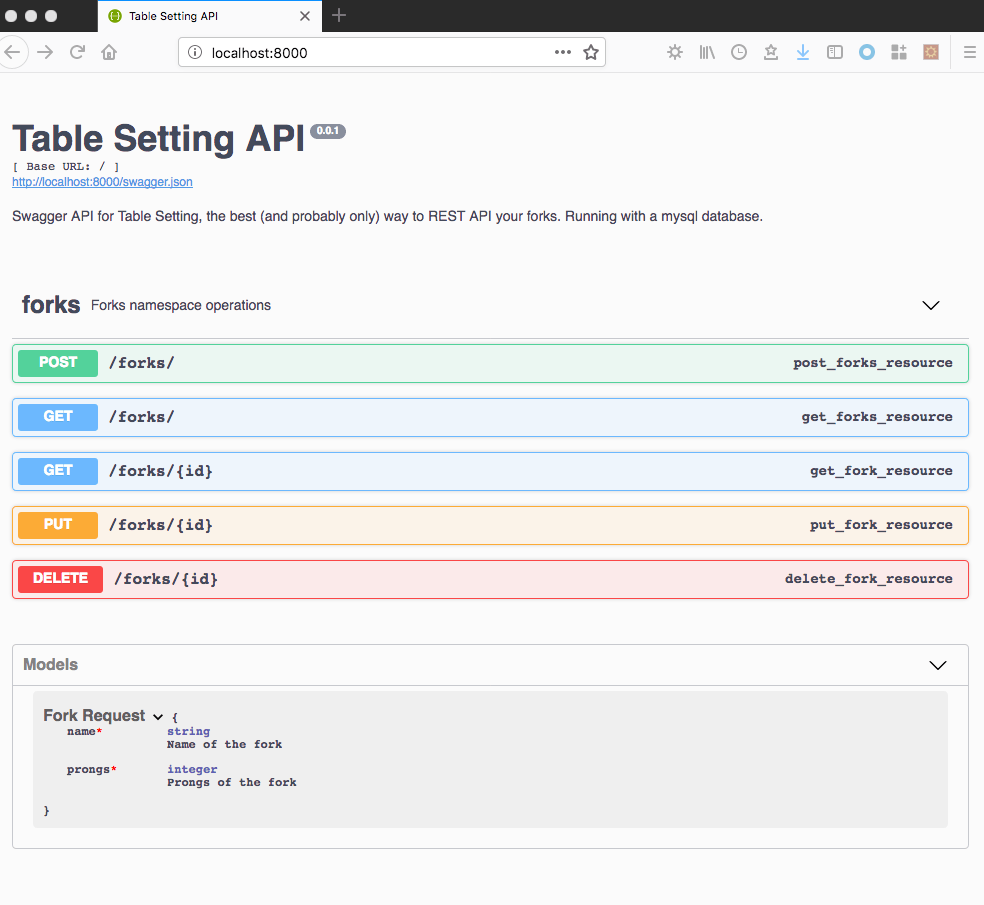Viewport: 984px width, 905px height.
Task: Collapse the forks namespace section
Action: pos(930,305)
